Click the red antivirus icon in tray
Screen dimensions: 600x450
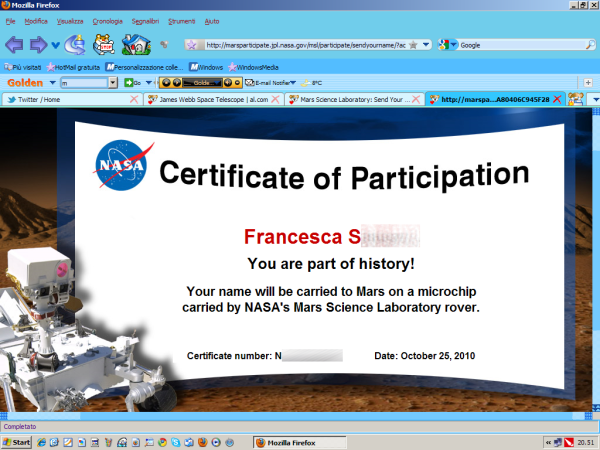[569, 443]
